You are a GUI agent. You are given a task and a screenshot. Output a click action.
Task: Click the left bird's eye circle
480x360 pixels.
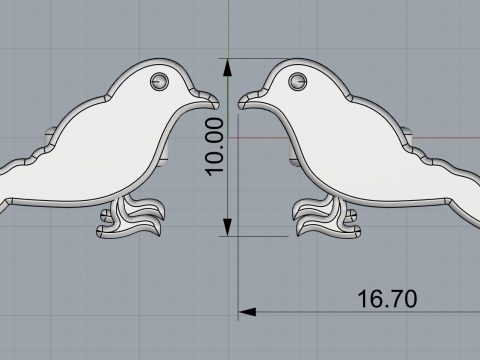tap(159, 81)
